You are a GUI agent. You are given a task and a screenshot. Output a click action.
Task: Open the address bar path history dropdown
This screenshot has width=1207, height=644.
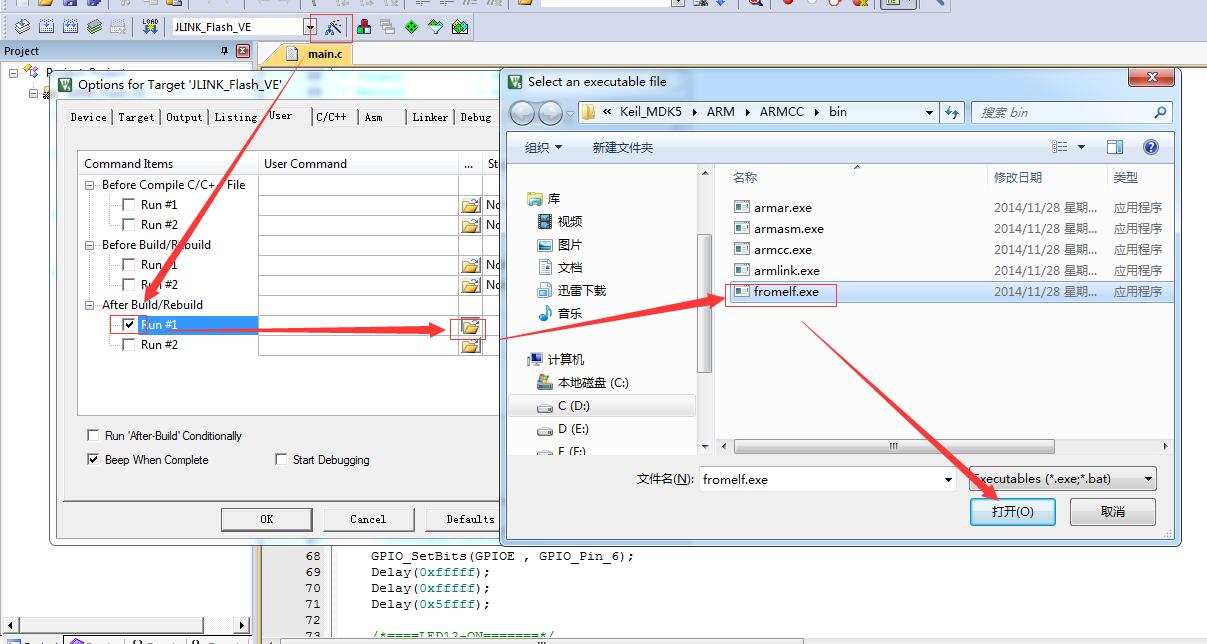(x=929, y=113)
